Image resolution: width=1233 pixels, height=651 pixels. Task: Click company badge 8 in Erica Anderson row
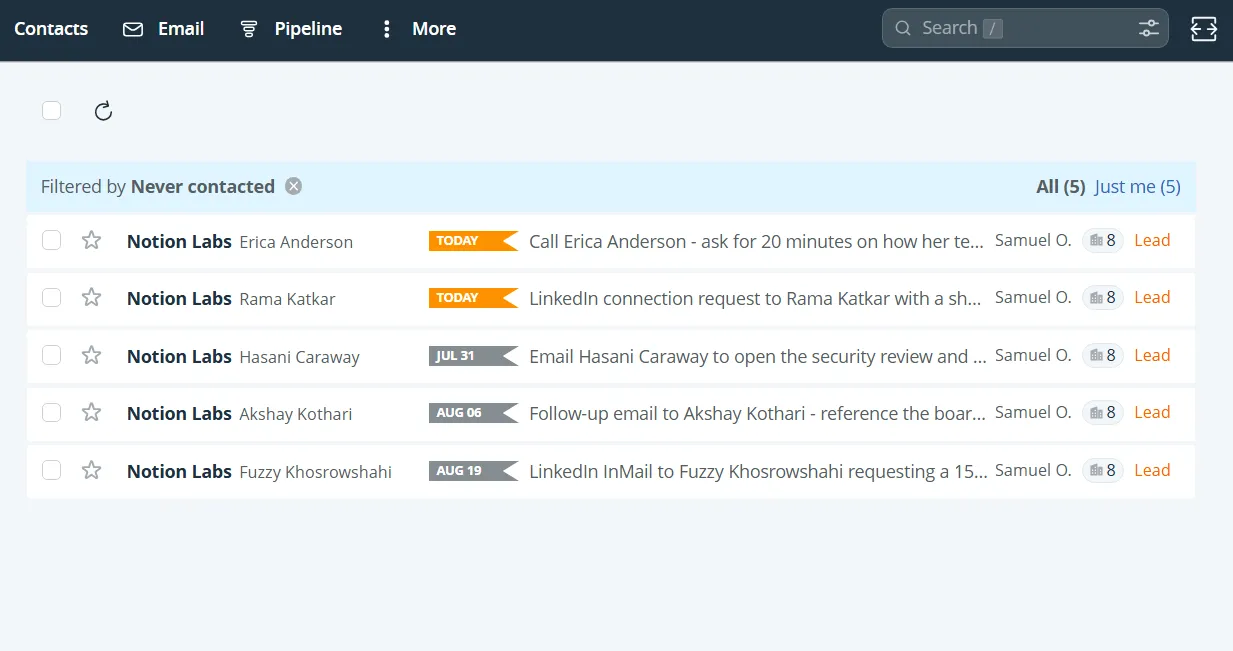coord(1103,240)
